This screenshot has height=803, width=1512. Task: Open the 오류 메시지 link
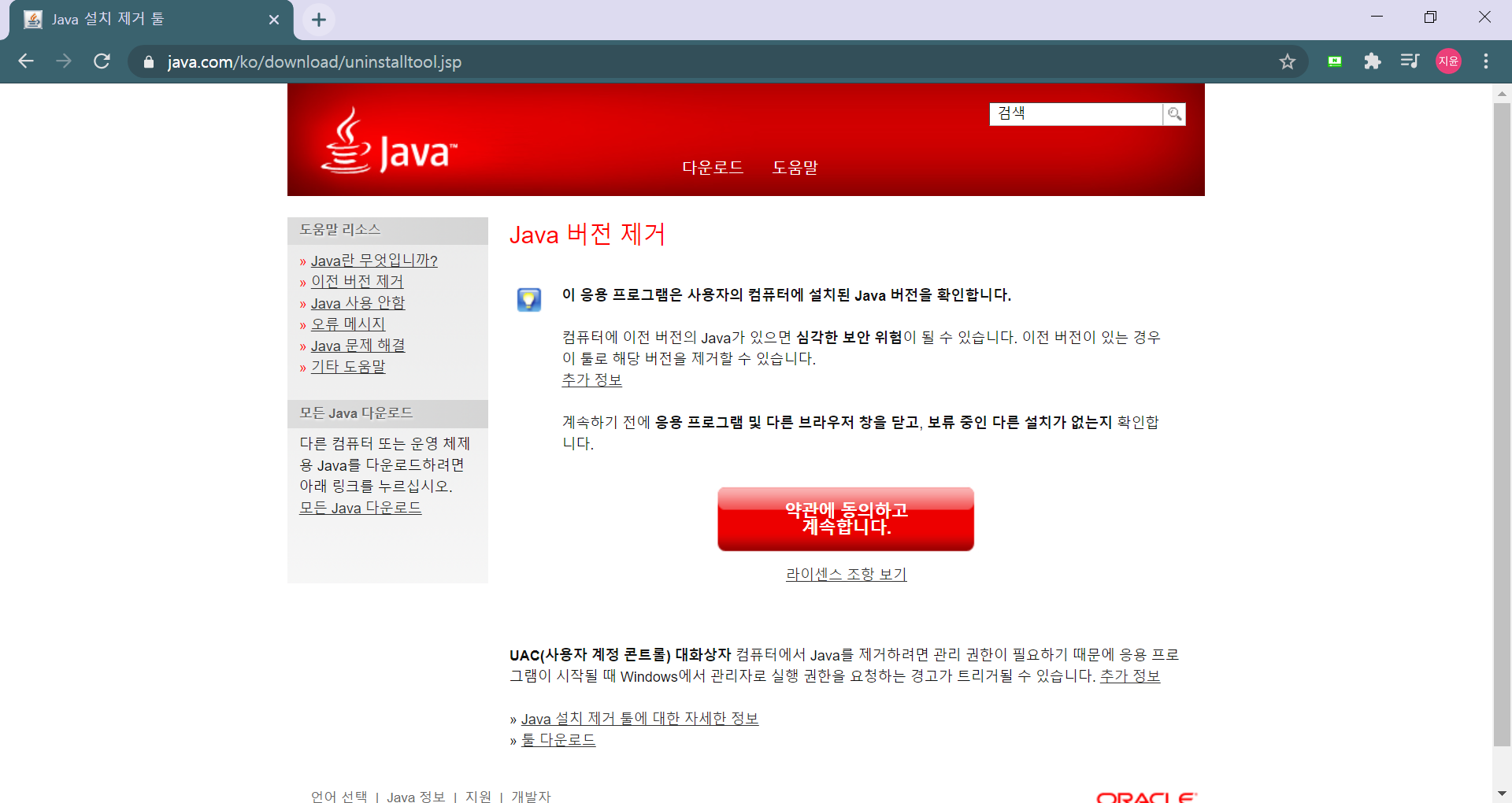coord(348,324)
